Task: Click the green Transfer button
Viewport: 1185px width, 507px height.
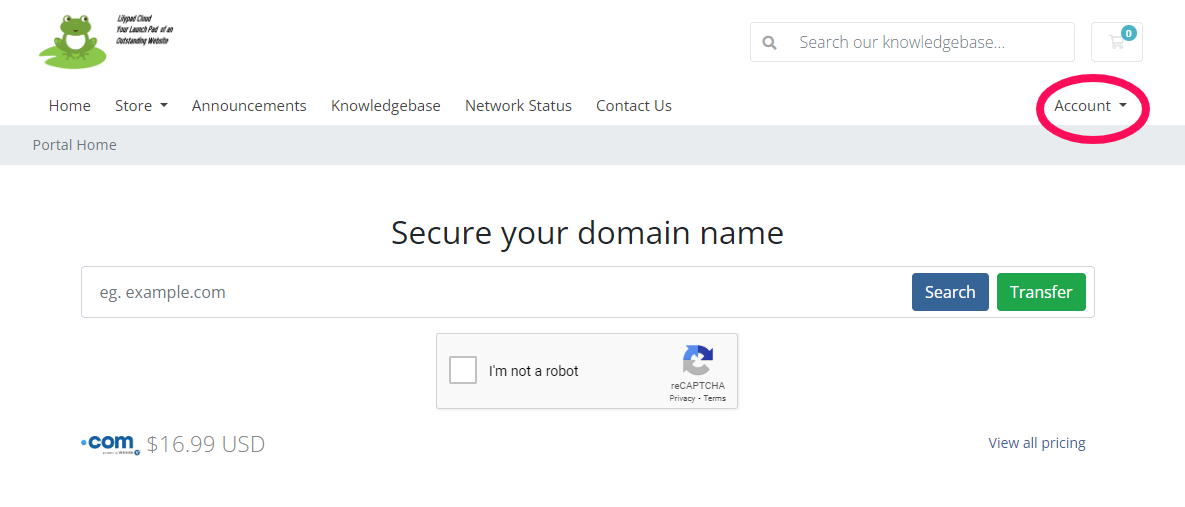Action: click(1041, 292)
